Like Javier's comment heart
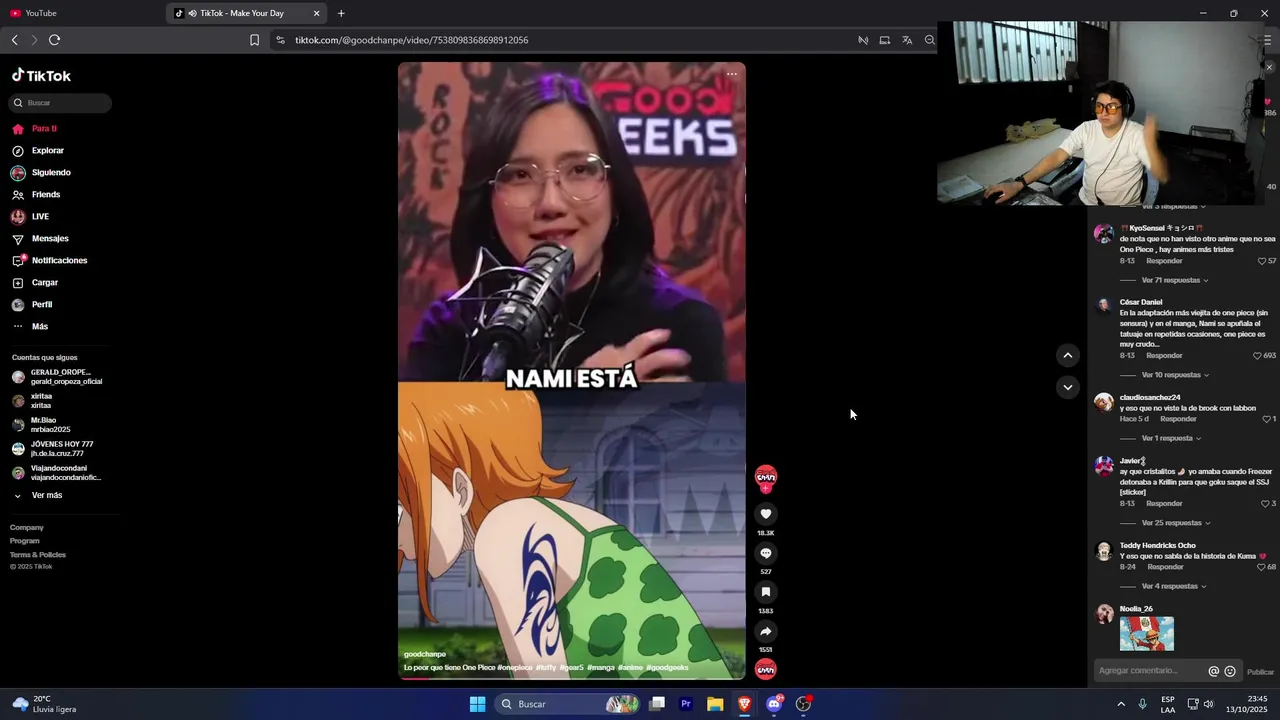Image resolution: width=1280 pixels, height=720 pixels. (x=1265, y=504)
